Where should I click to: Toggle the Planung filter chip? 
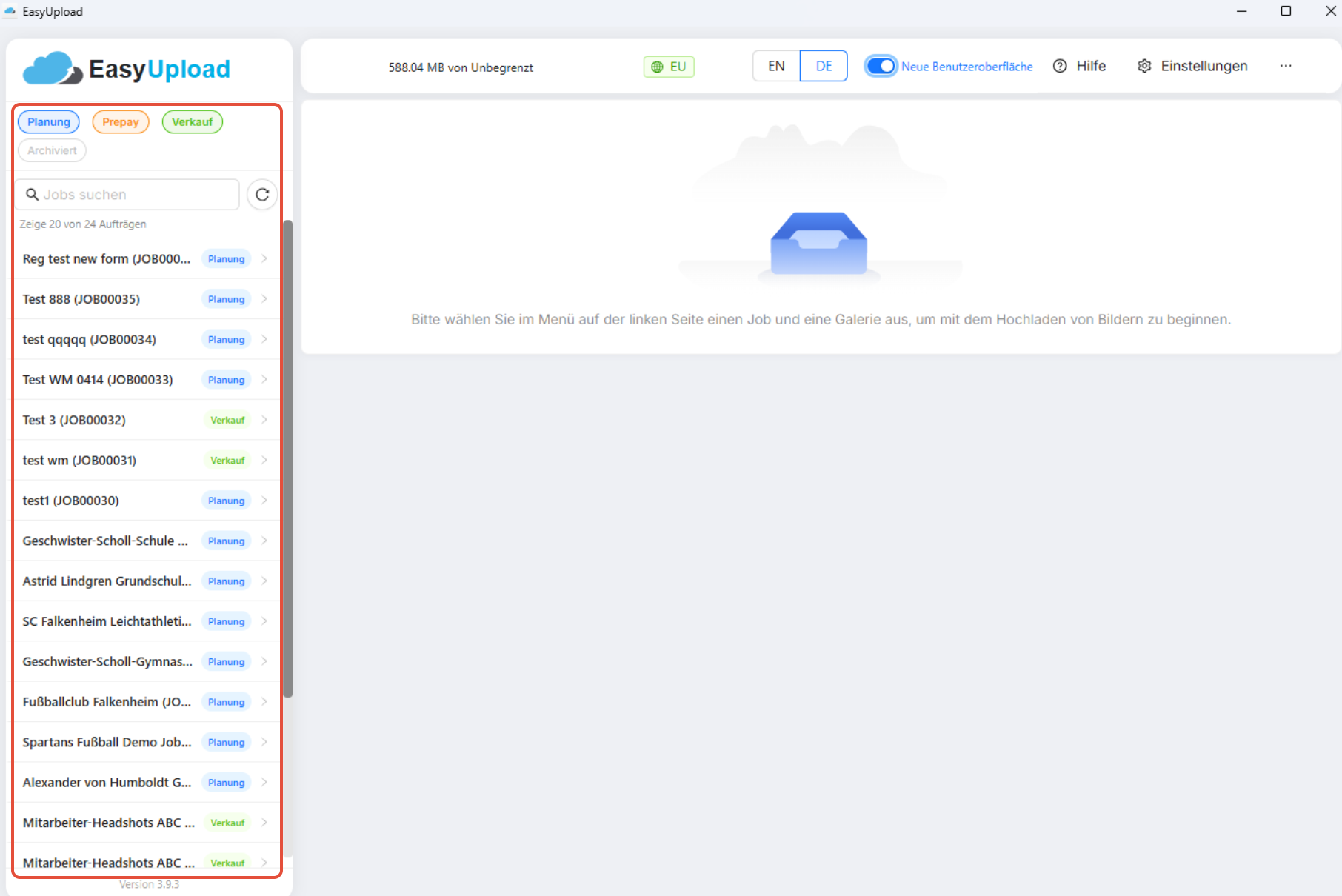(x=49, y=122)
